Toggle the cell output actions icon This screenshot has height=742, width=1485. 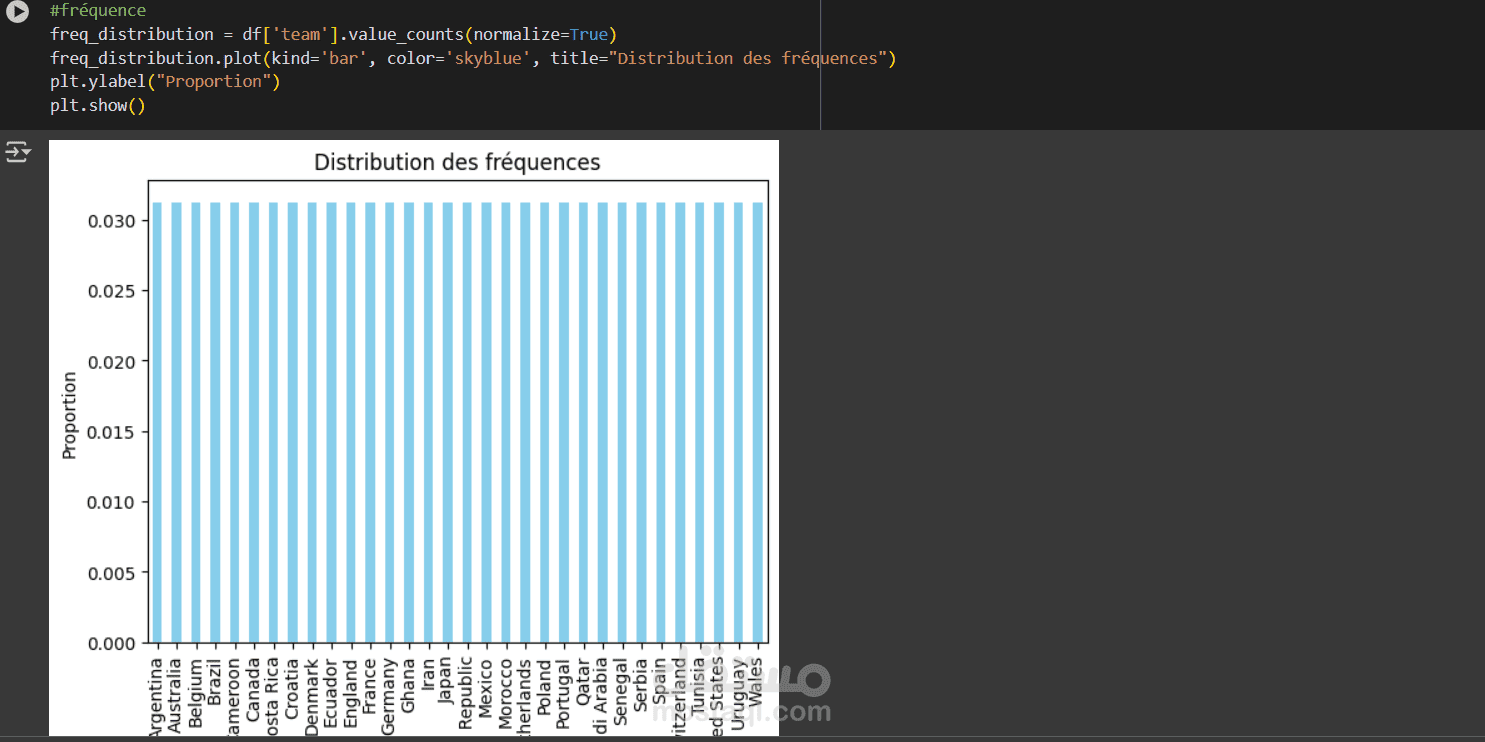tap(18, 152)
